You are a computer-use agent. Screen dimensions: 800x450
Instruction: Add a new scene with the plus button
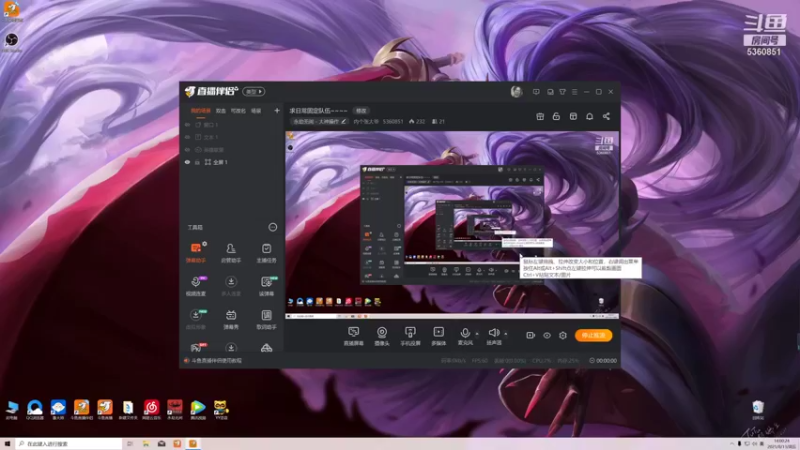coord(277,110)
